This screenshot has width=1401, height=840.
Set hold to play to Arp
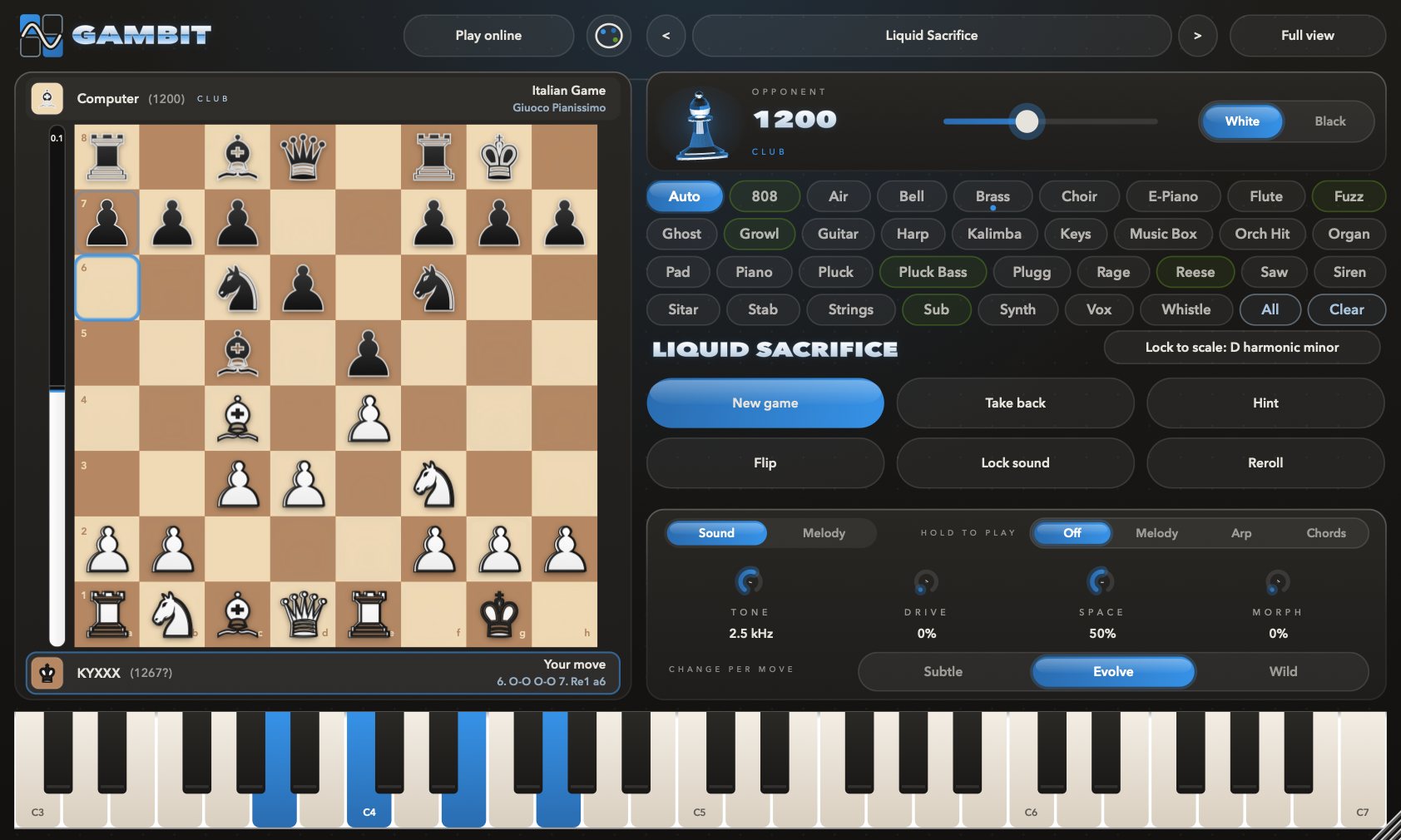[x=1240, y=533]
